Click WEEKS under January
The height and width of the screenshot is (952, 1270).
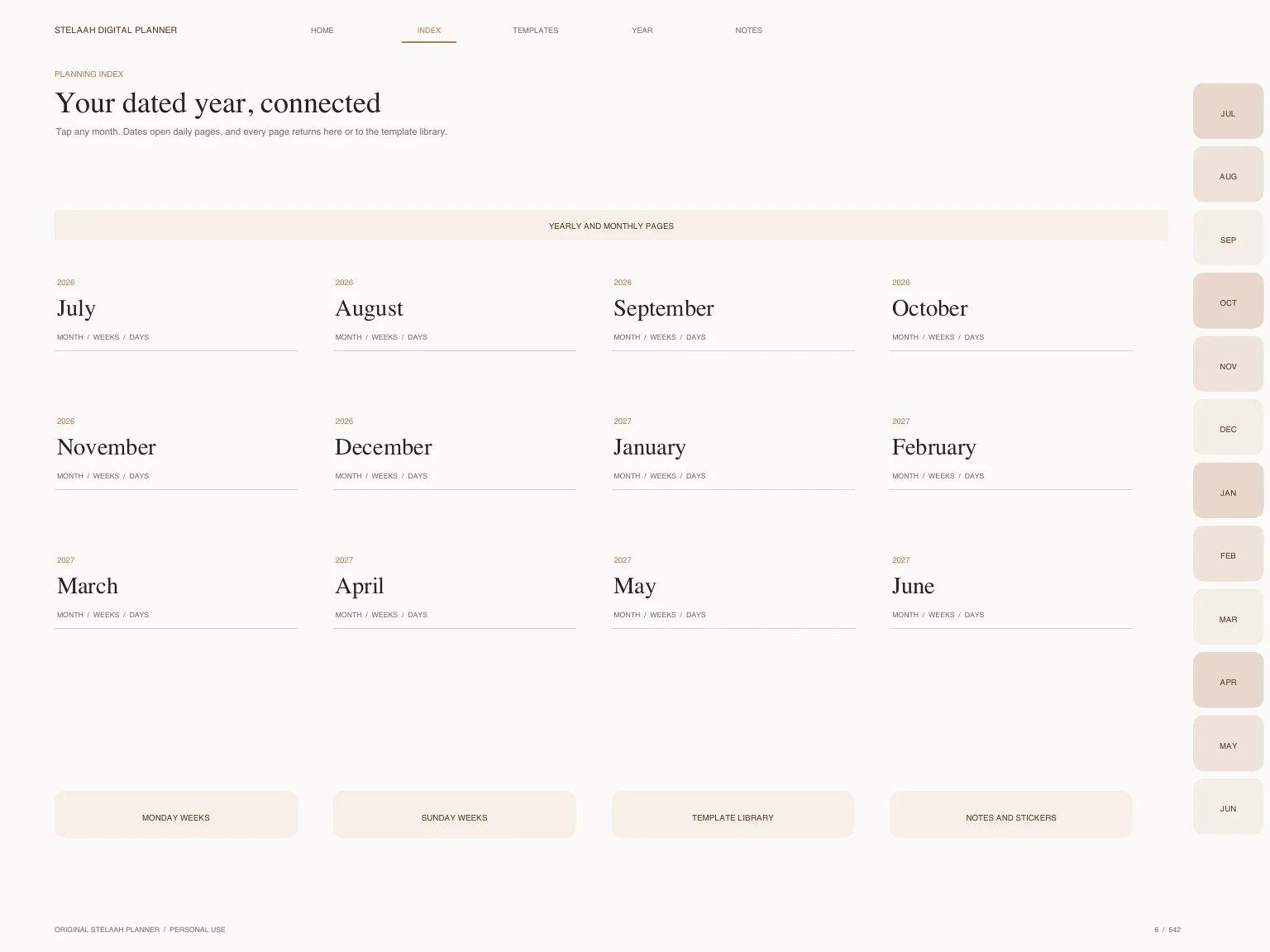coord(663,476)
